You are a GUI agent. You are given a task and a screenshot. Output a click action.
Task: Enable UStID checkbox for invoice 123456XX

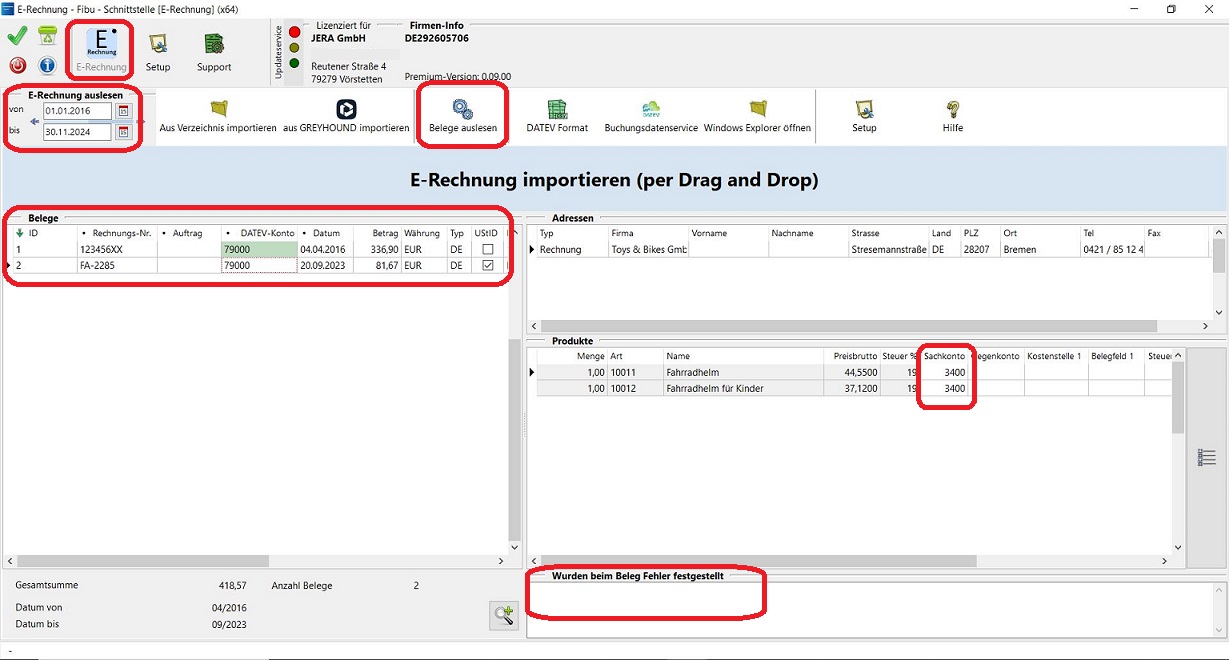tap(487, 249)
